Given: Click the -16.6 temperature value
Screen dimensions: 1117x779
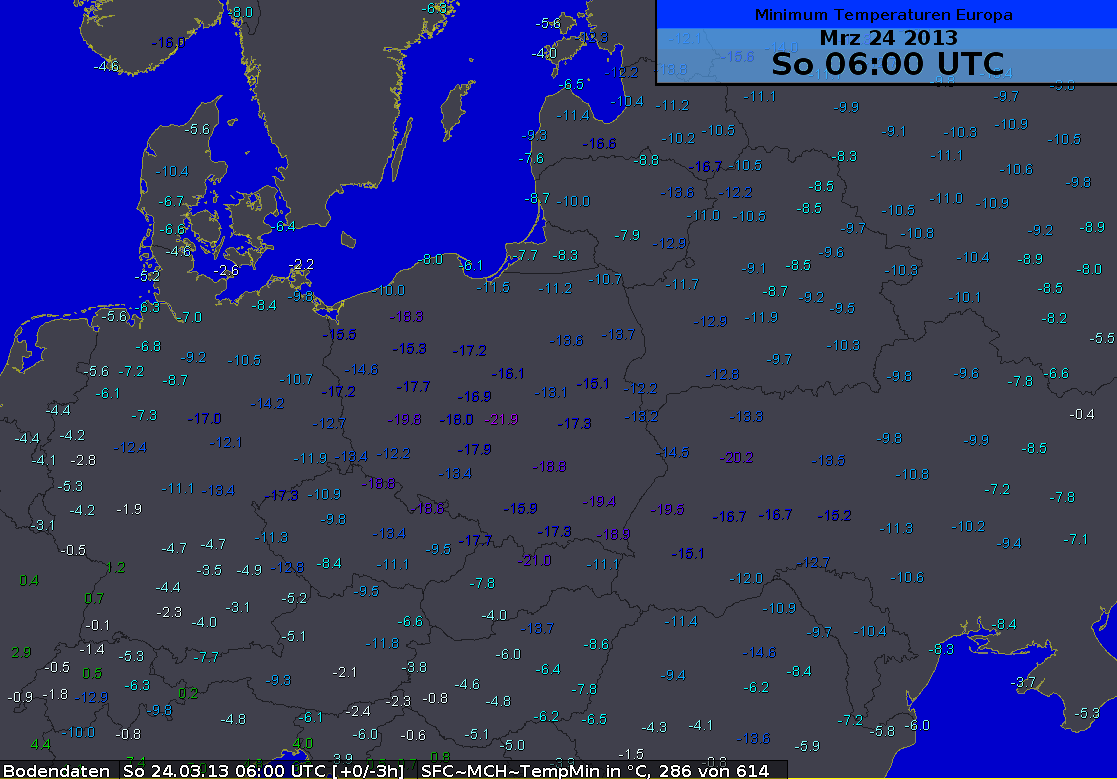Looking at the screenshot, I should click(x=598, y=143).
